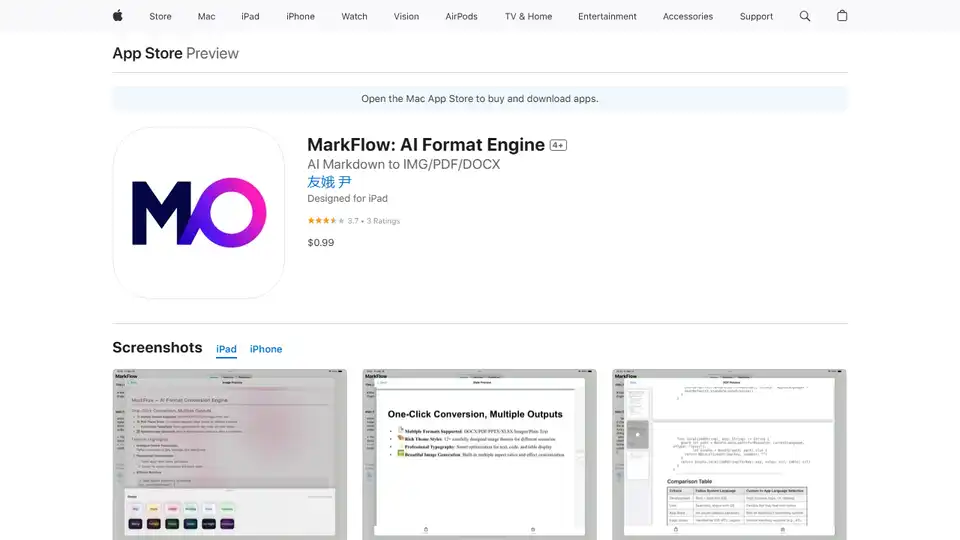Open the Entertainment menu

607,17
